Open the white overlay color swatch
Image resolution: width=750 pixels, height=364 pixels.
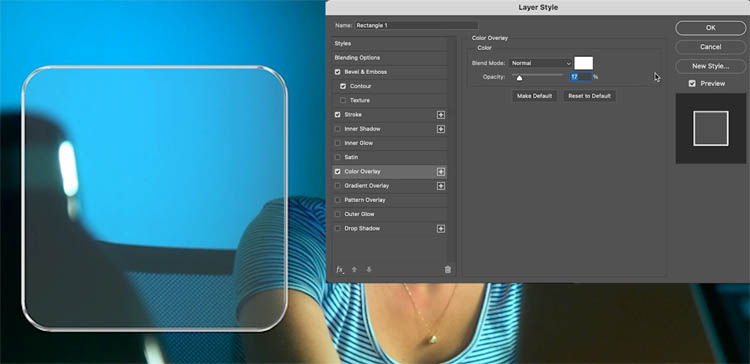click(x=584, y=63)
